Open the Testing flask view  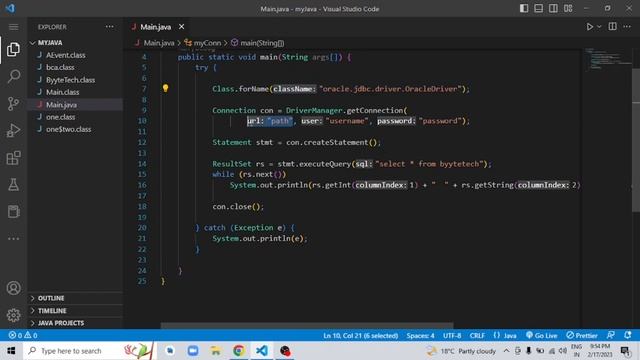coord(13,185)
